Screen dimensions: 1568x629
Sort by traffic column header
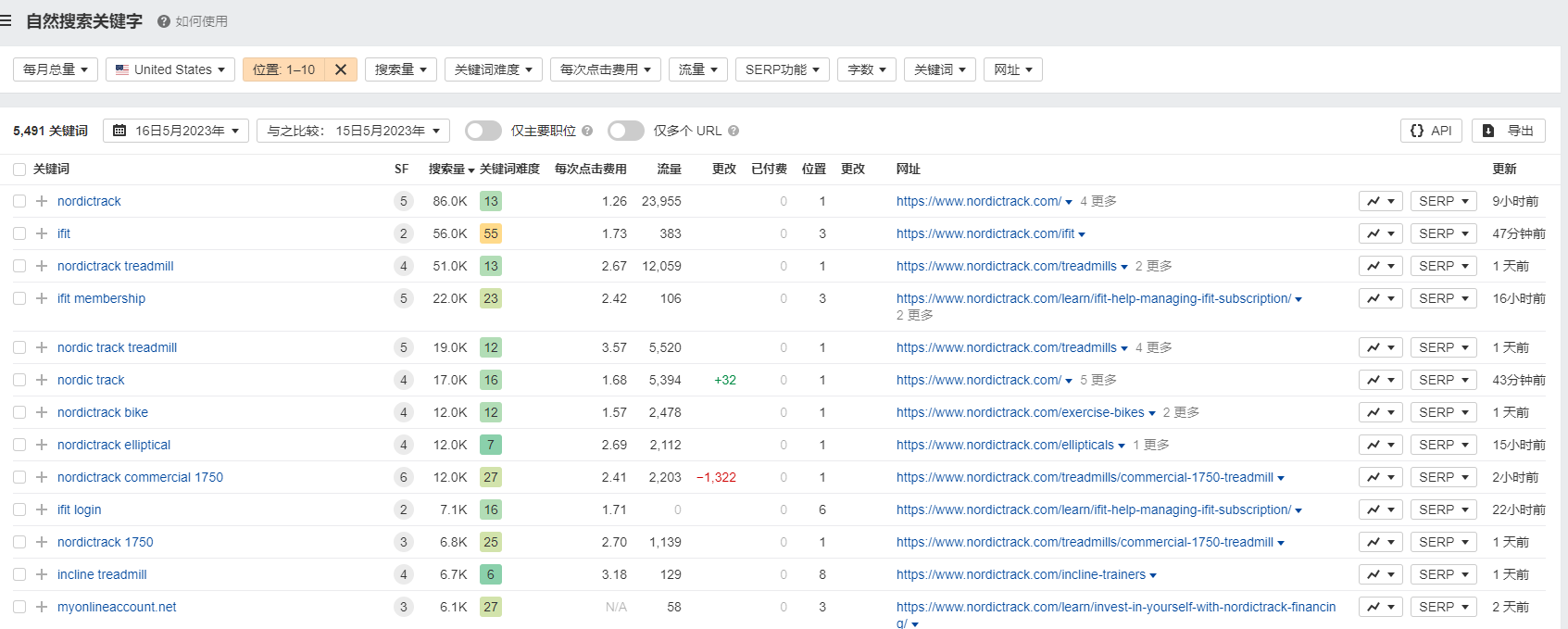[669, 169]
